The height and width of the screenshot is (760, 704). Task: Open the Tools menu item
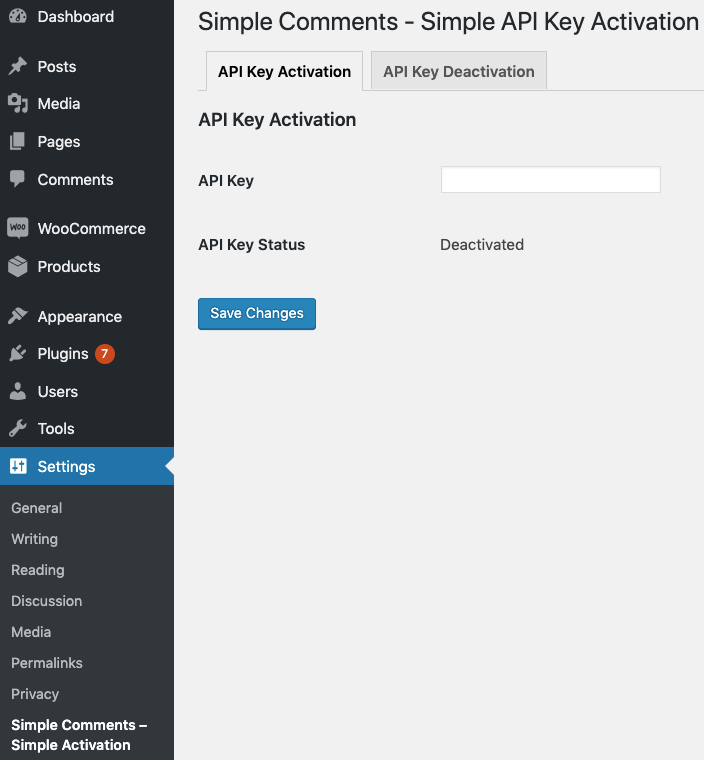(87, 428)
